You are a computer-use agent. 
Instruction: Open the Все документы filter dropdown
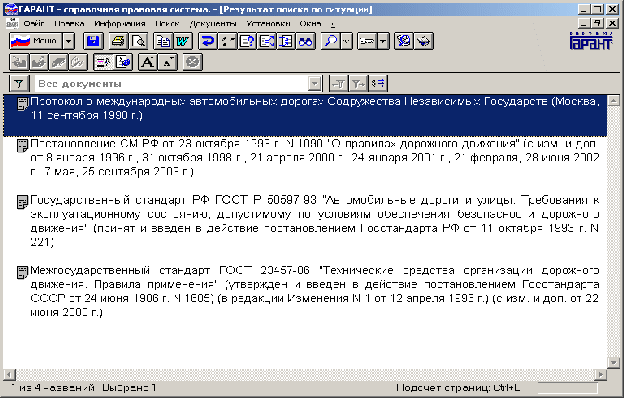(315, 84)
